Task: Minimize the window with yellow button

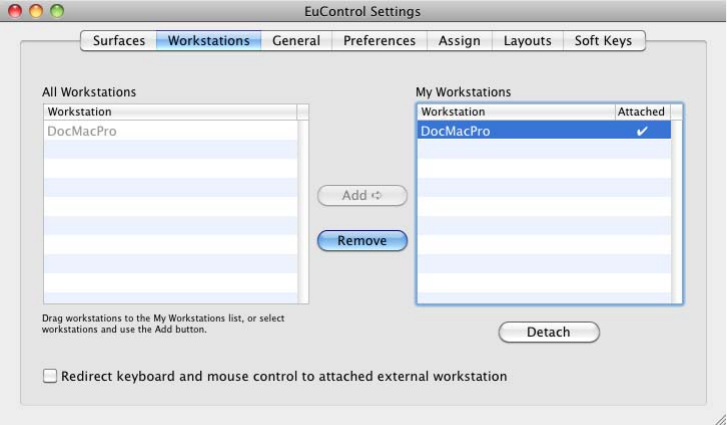Action: [x=36, y=11]
